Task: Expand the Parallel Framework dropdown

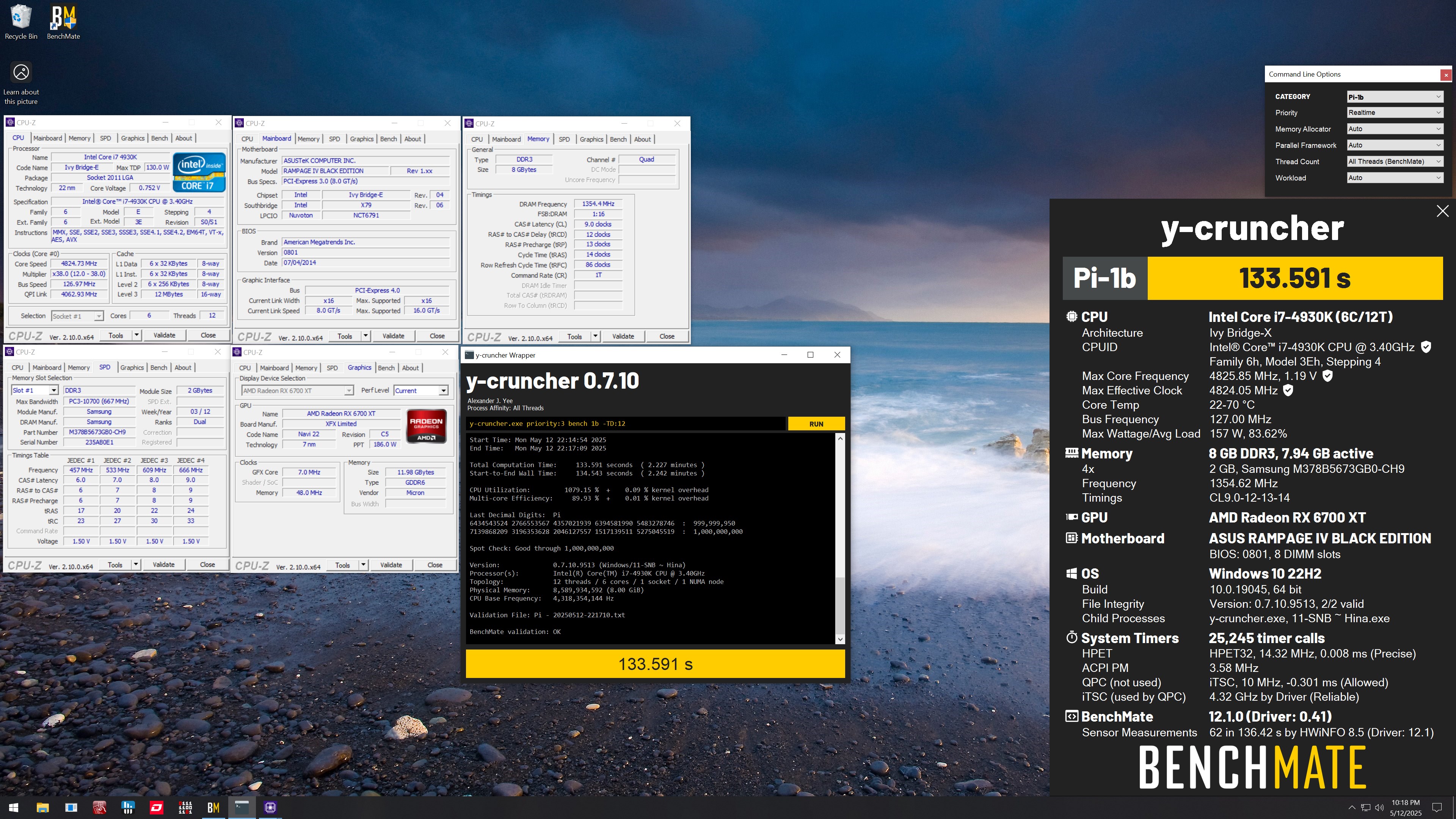Action: [x=1395, y=145]
